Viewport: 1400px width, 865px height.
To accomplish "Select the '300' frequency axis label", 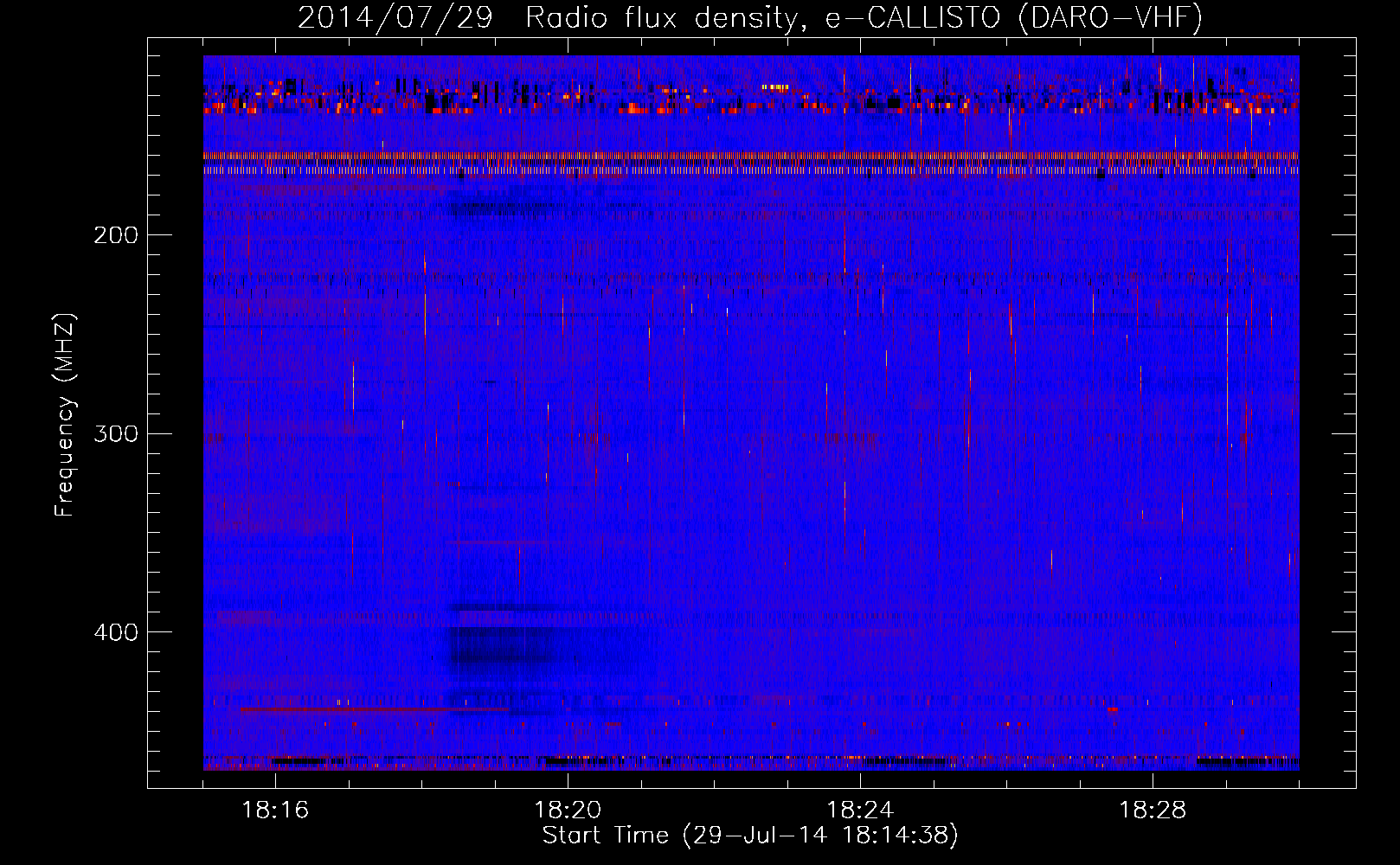I will pos(116,433).
